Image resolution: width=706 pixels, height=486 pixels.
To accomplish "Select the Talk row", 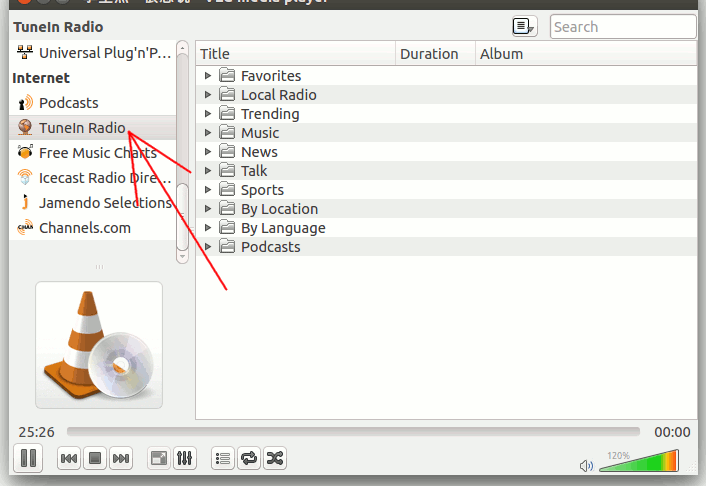I will (446, 171).
